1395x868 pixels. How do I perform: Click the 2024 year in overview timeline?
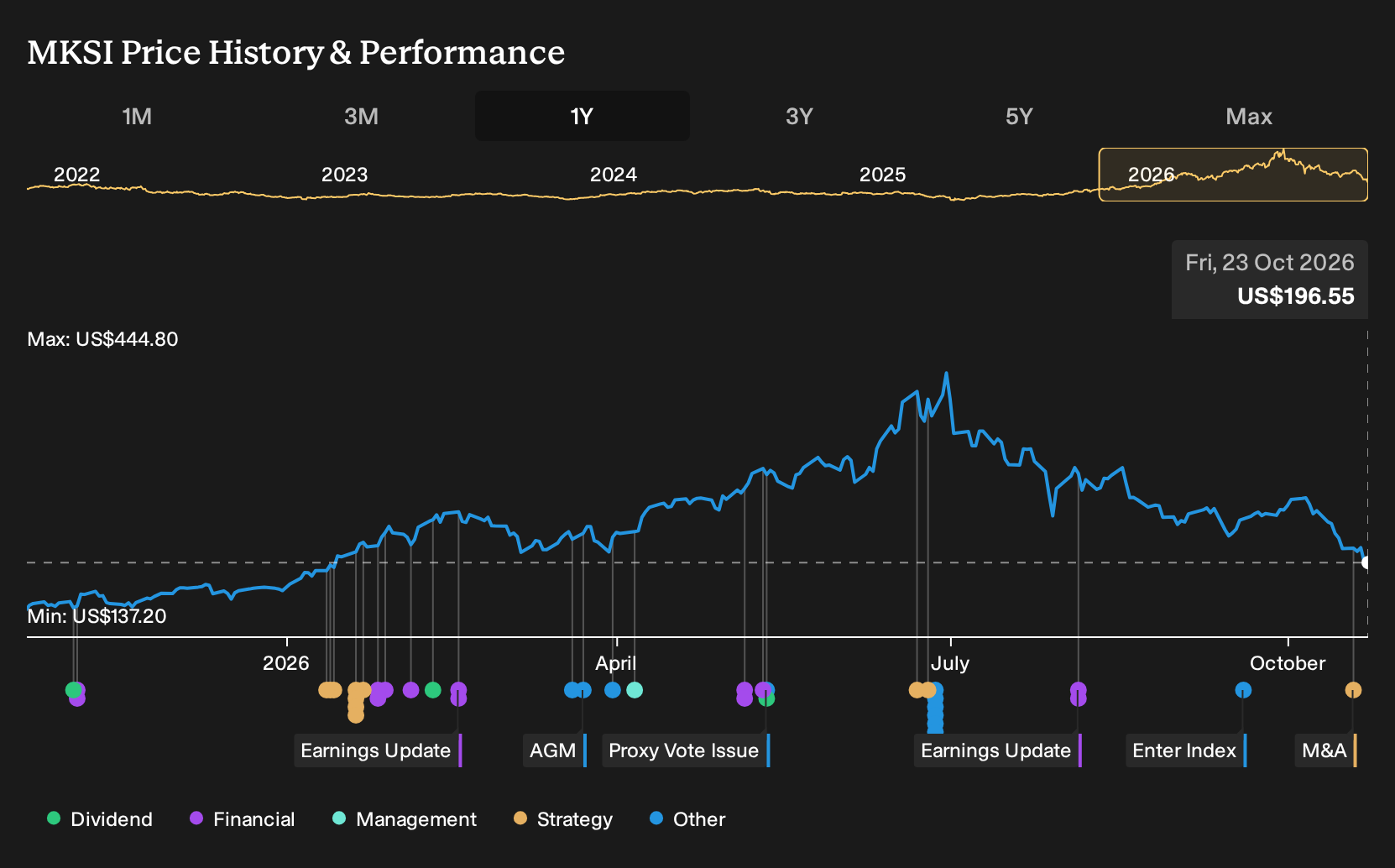tap(613, 175)
